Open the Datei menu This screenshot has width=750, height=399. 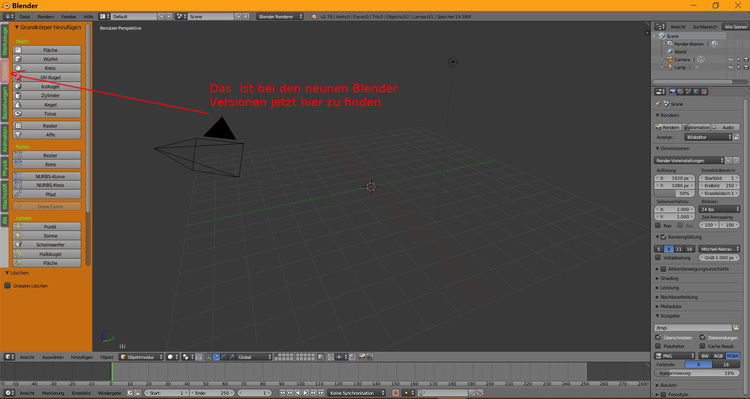[25, 17]
